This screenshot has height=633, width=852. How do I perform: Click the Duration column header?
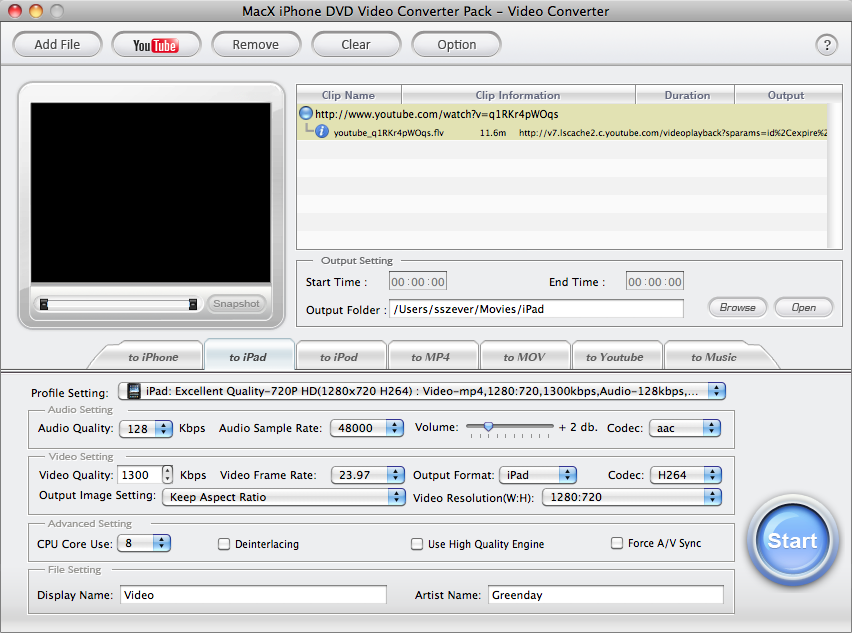tap(685, 95)
